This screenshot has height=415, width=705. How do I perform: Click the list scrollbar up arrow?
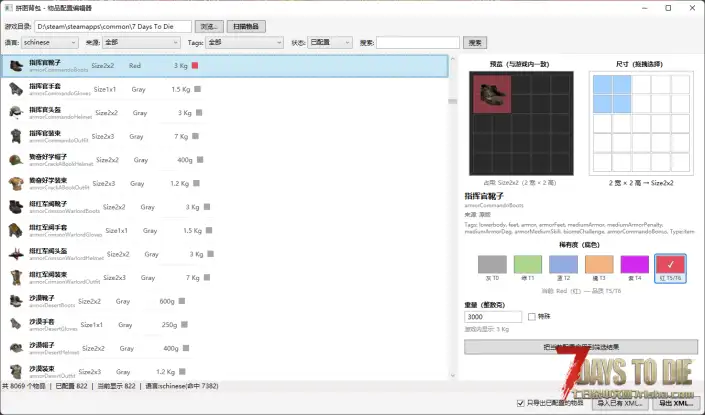point(452,59)
